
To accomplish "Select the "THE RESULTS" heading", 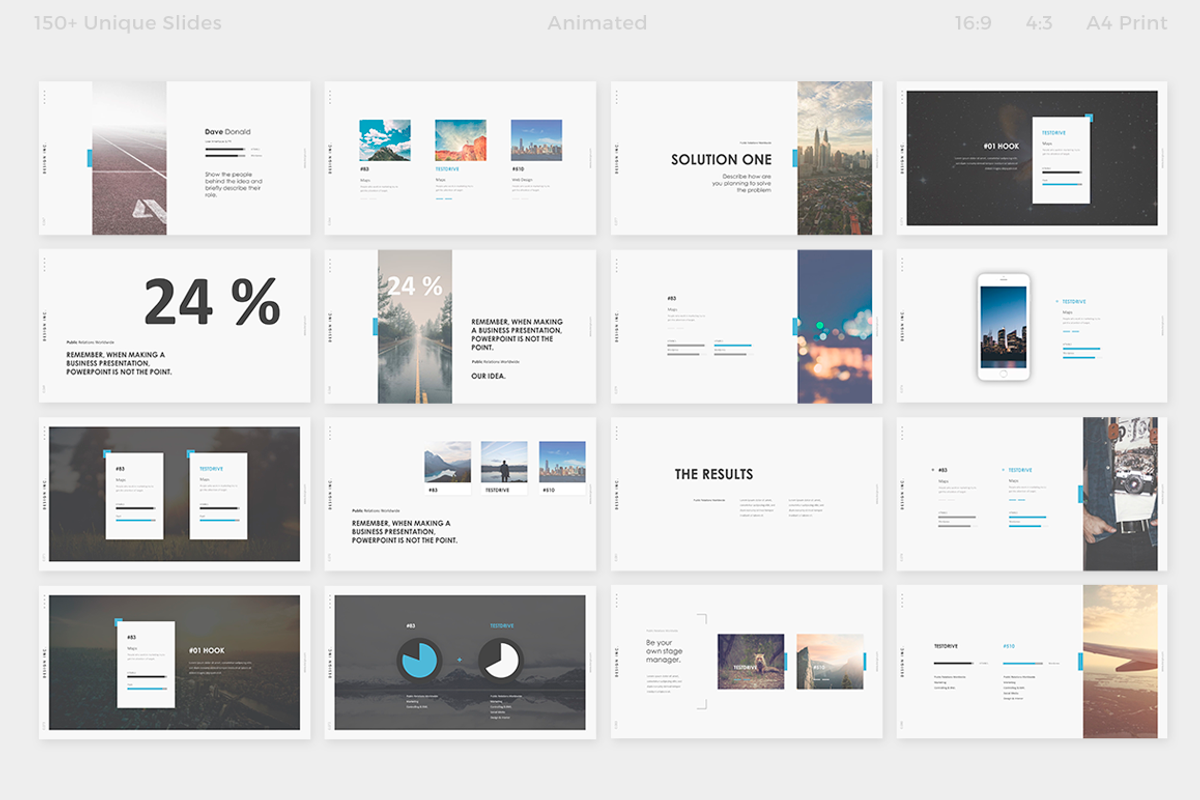I will pos(714,474).
